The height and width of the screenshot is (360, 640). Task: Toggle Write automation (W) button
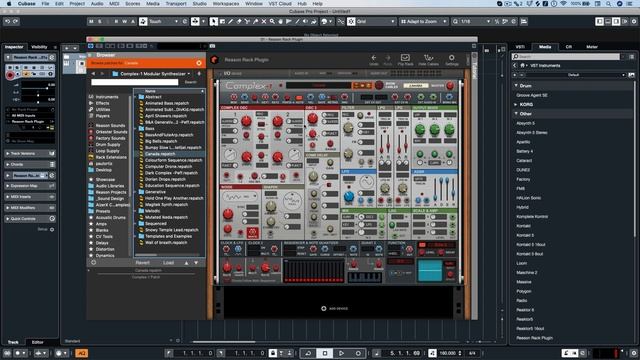124,21
